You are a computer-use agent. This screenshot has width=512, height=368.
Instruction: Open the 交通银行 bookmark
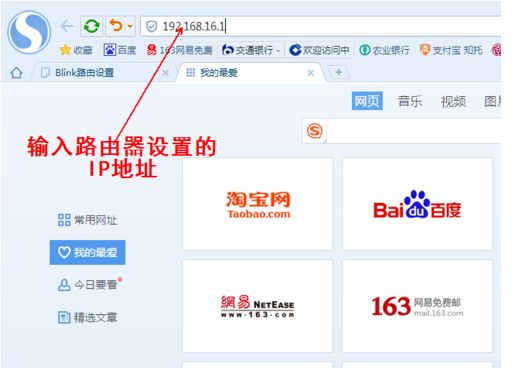251,50
